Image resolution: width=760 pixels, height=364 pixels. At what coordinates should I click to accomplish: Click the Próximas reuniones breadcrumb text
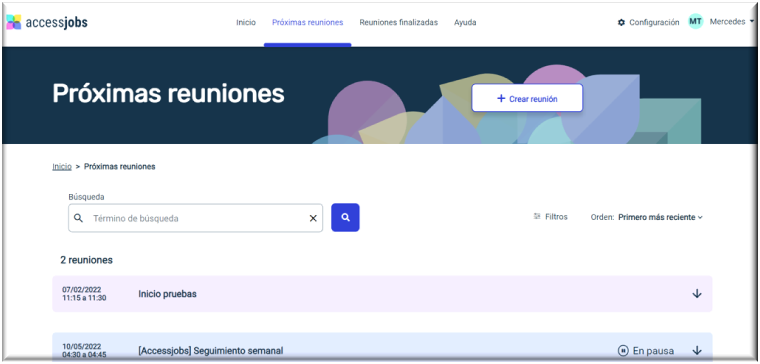[120, 166]
